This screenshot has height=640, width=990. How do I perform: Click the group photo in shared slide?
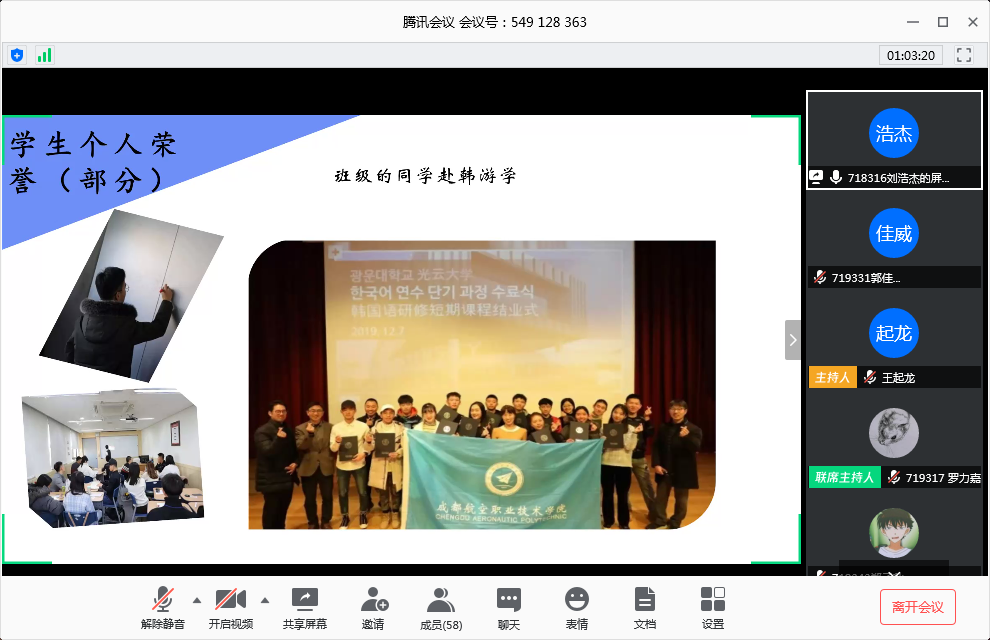[482, 384]
